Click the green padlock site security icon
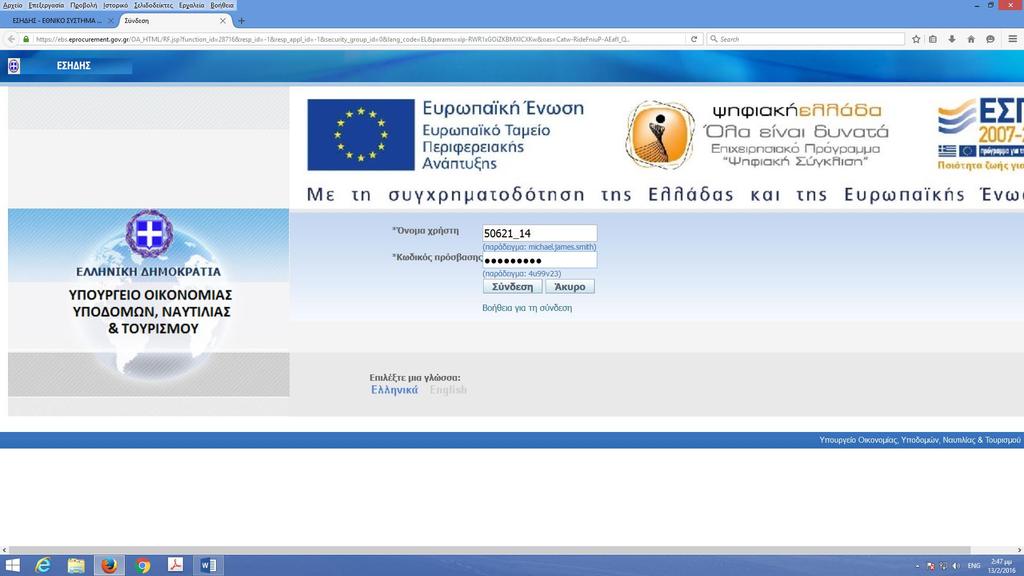Screen dimensions: 1024x576 tap(26, 39)
